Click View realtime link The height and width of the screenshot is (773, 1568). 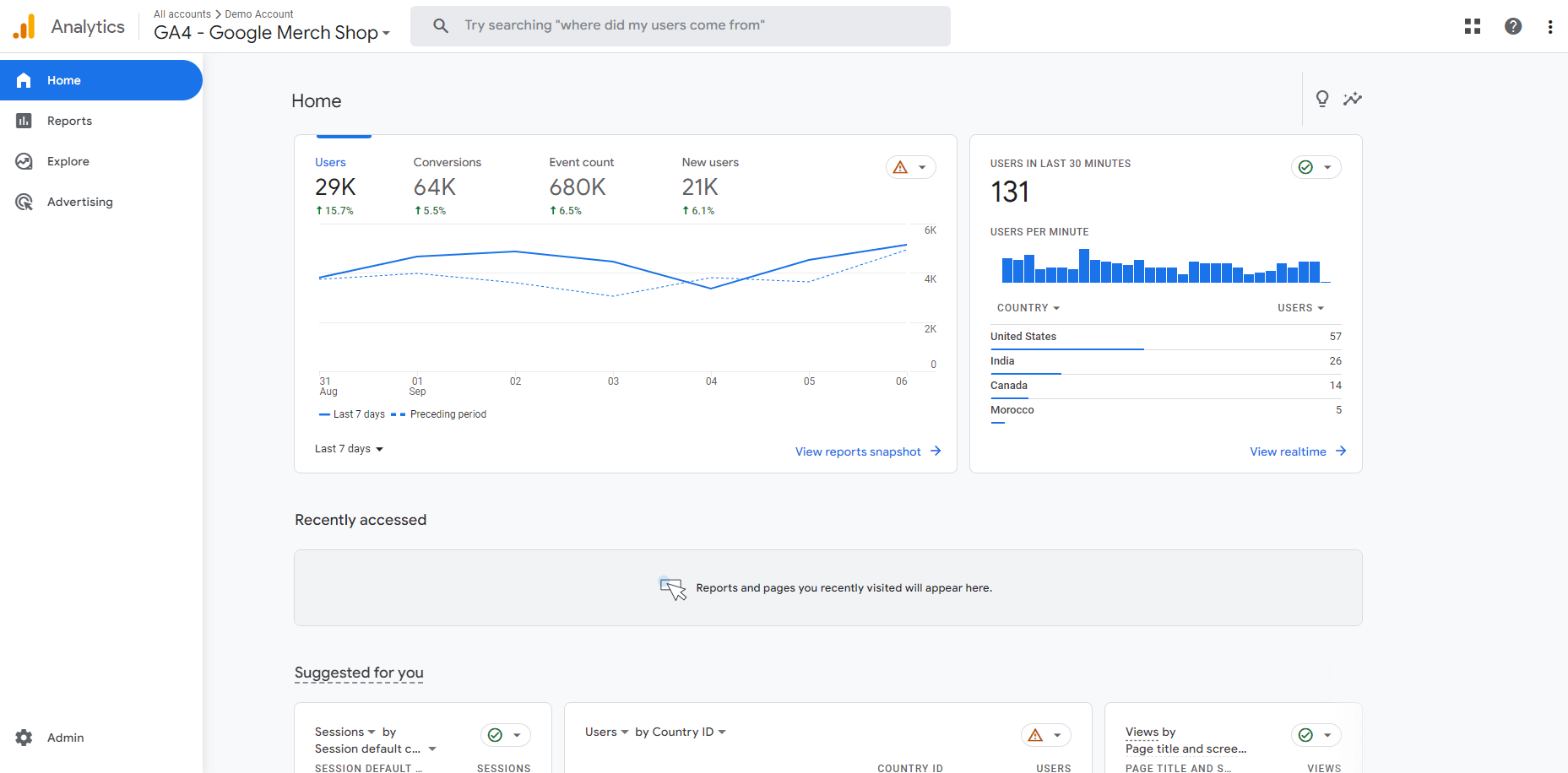pos(1297,451)
